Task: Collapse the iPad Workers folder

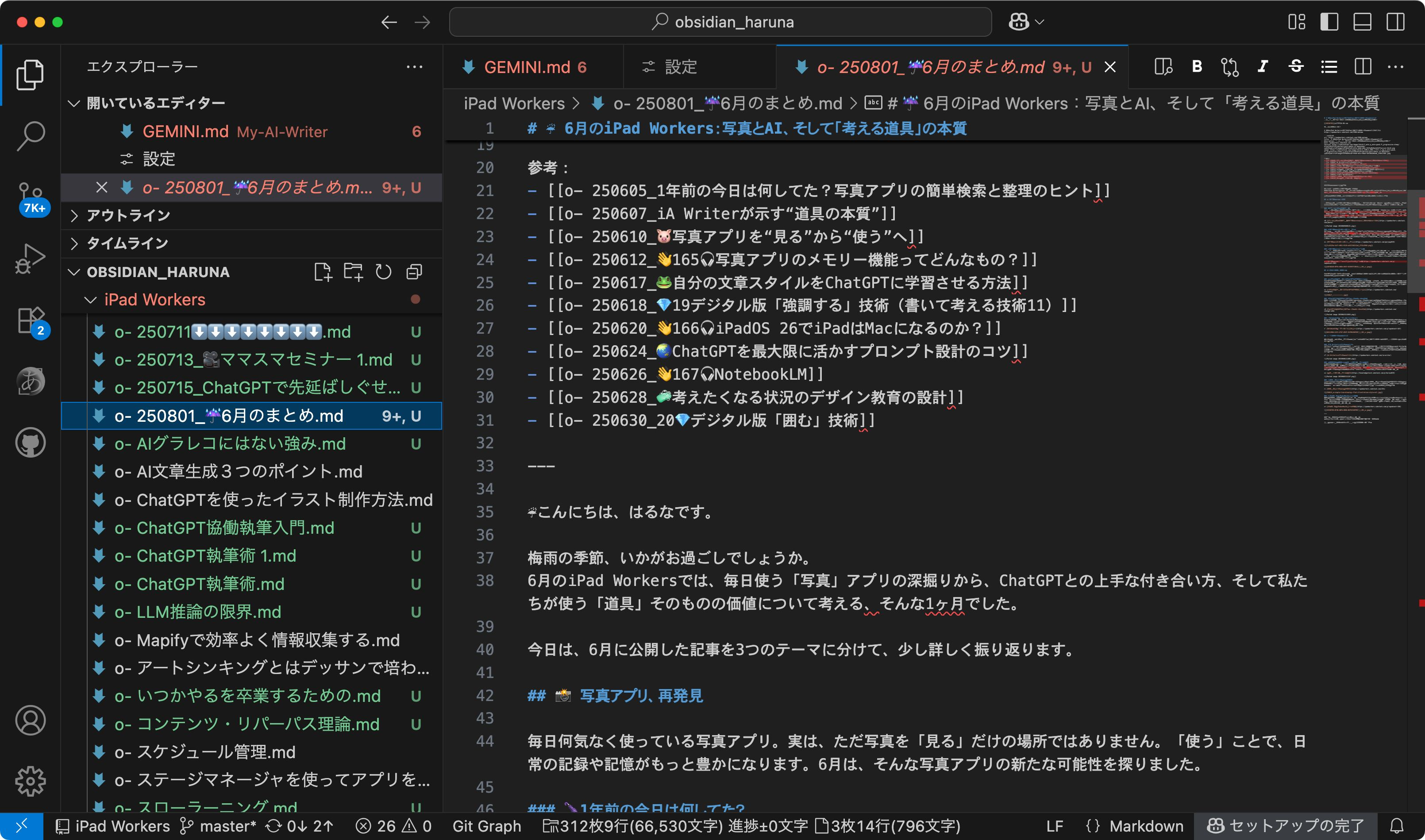Action: (154, 300)
